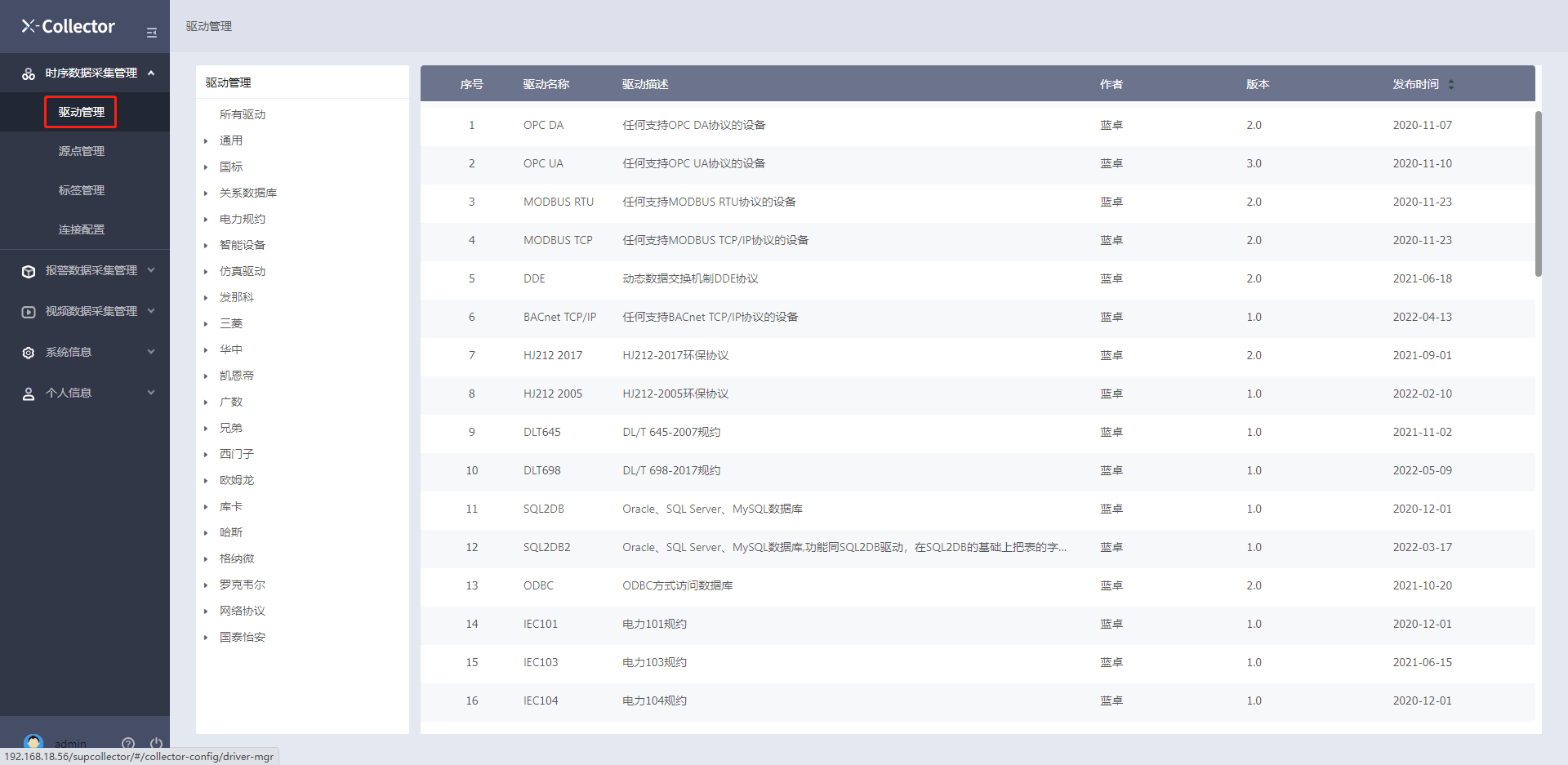Open 连接配置 in the sidebar
This screenshot has height=765, width=1568.
click(81, 229)
